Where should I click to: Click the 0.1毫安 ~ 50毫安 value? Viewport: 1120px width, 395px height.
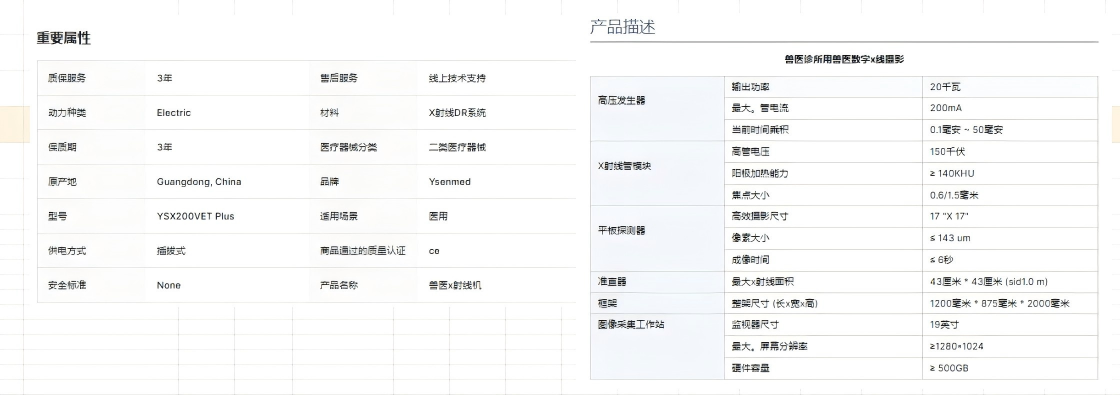coord(966,130)
